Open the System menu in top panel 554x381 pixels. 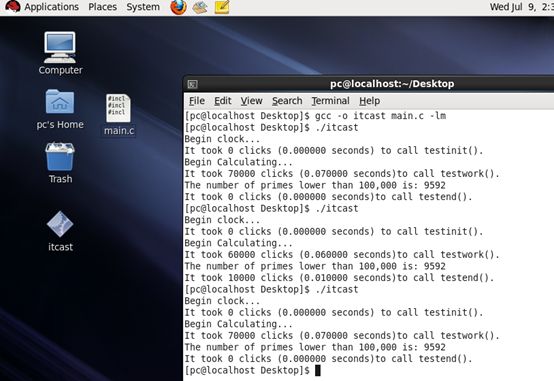click(x=143, y=7)
